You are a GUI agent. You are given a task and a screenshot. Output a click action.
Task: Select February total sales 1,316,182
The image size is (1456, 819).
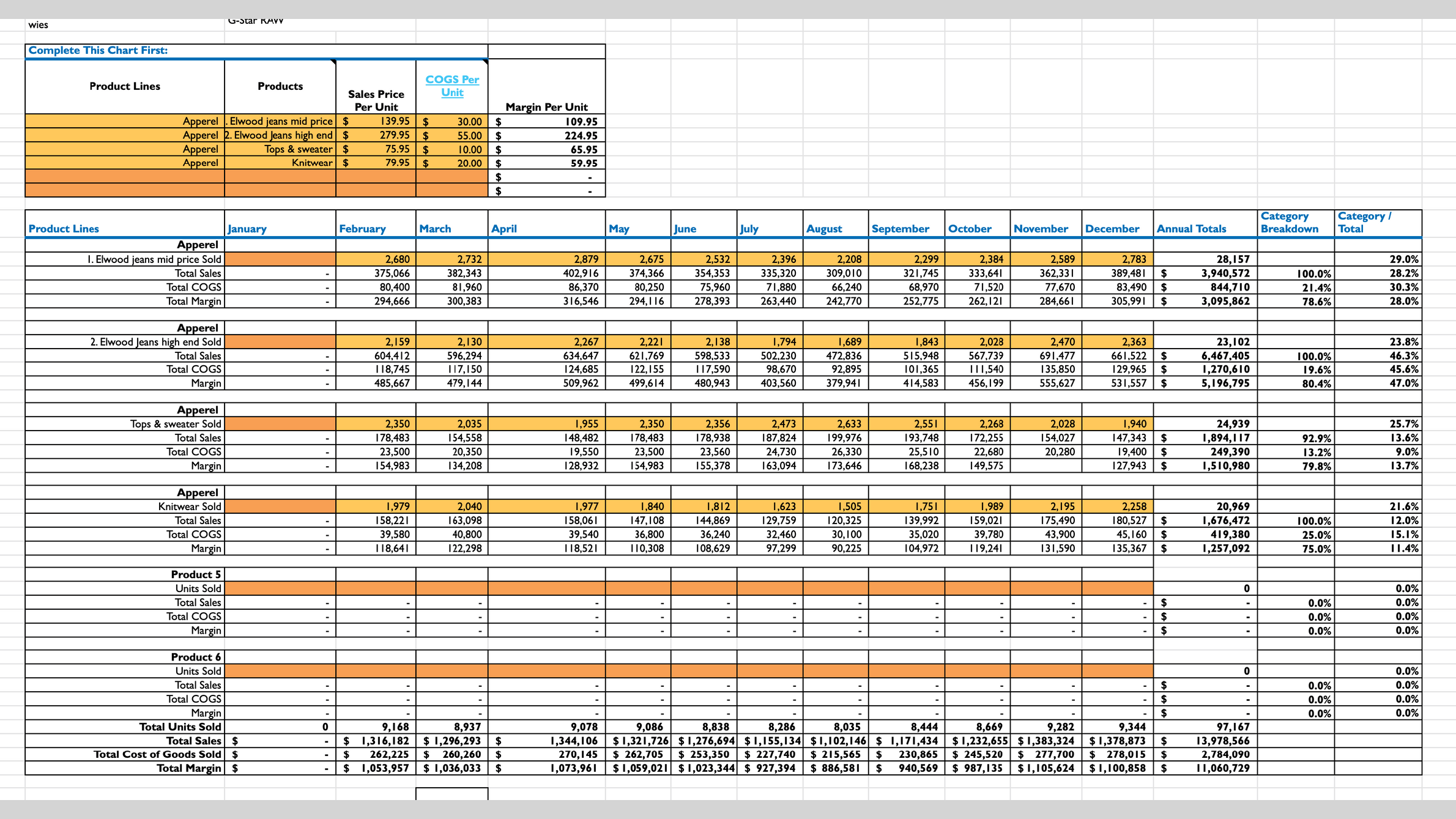pos(376,741)
